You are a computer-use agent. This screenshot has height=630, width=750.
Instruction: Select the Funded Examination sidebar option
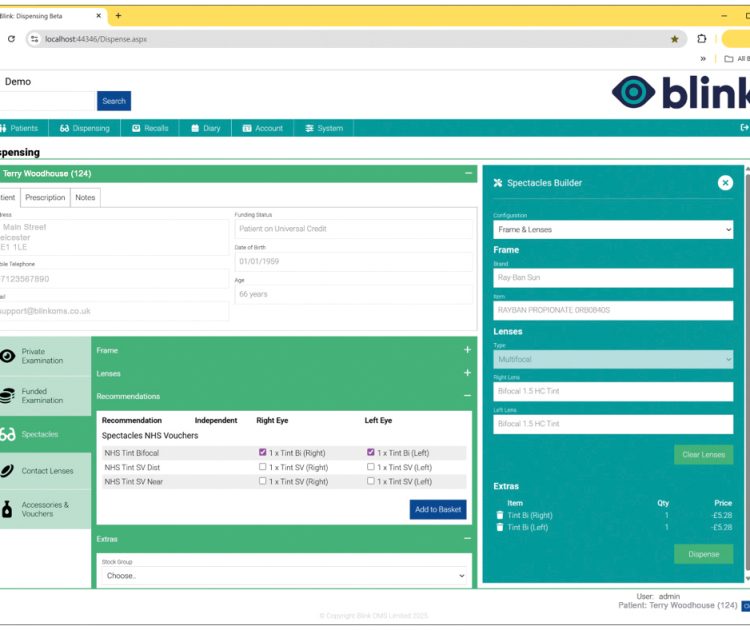click(45, 396)
